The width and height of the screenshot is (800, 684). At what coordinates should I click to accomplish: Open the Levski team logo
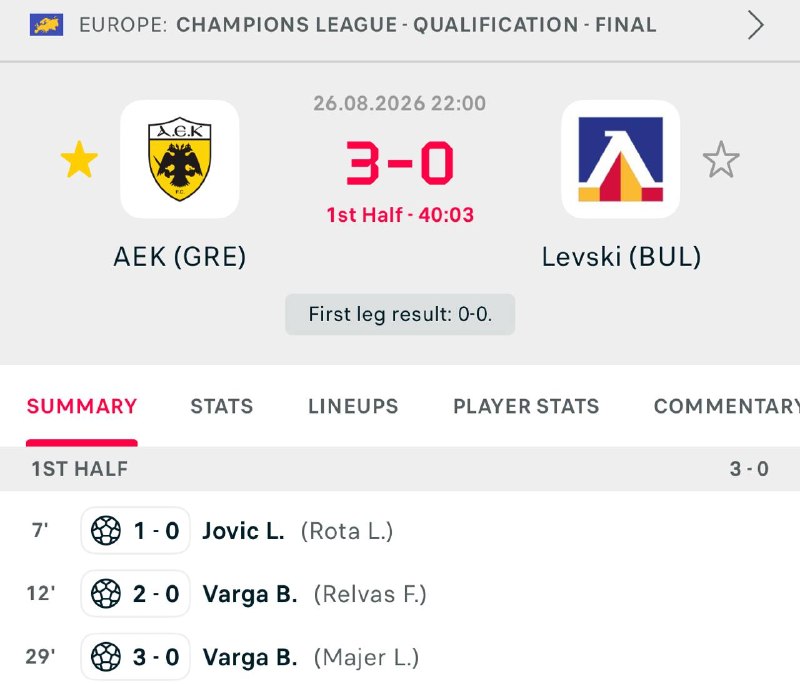click(620, 159)
